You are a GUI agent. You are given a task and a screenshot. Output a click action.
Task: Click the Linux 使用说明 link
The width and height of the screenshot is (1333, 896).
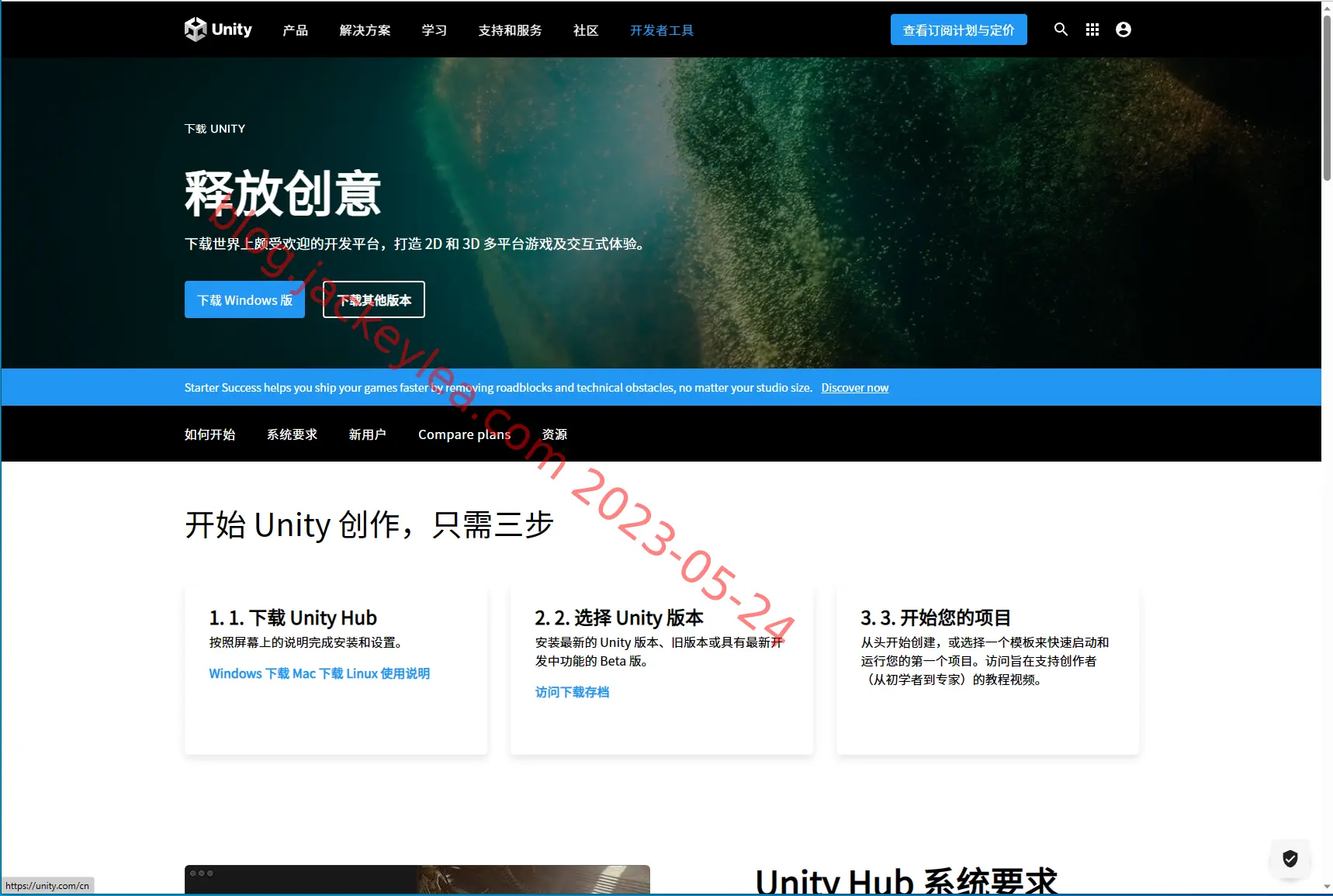[388, 673]
